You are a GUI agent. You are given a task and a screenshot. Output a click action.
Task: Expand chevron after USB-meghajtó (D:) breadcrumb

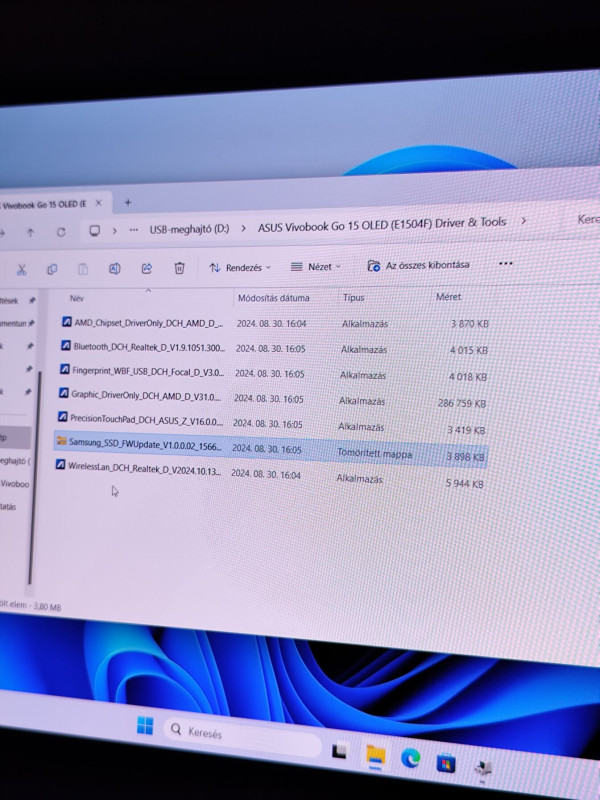pos(243,228)
